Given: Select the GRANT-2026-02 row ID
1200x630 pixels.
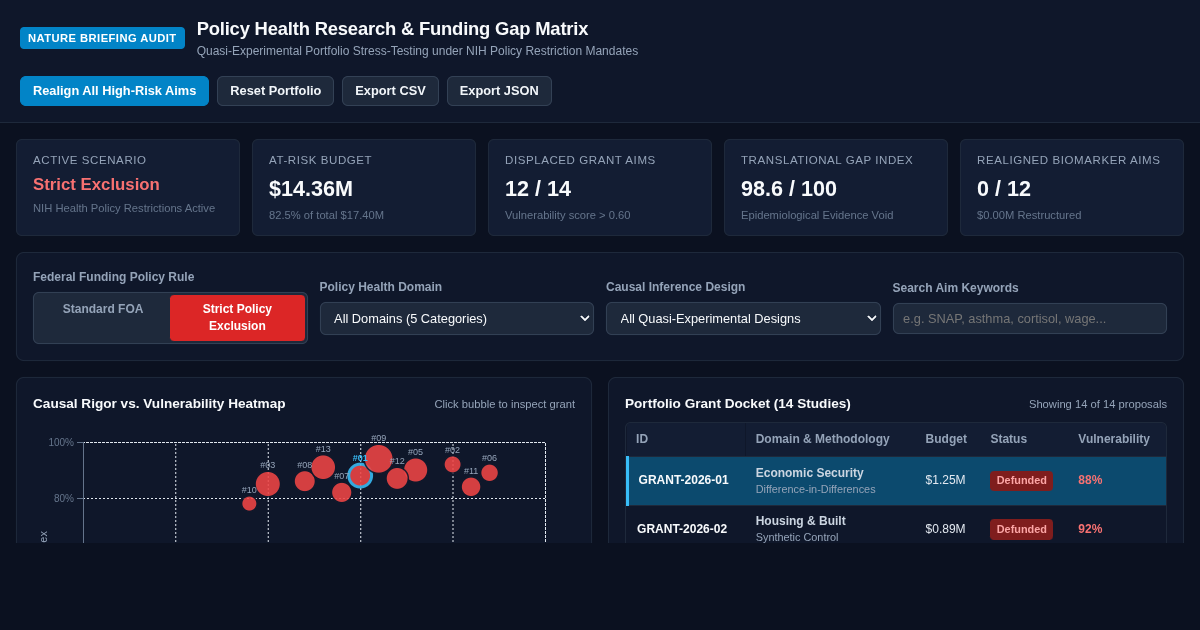Looking at the screenshot, I should click(682, 529).
